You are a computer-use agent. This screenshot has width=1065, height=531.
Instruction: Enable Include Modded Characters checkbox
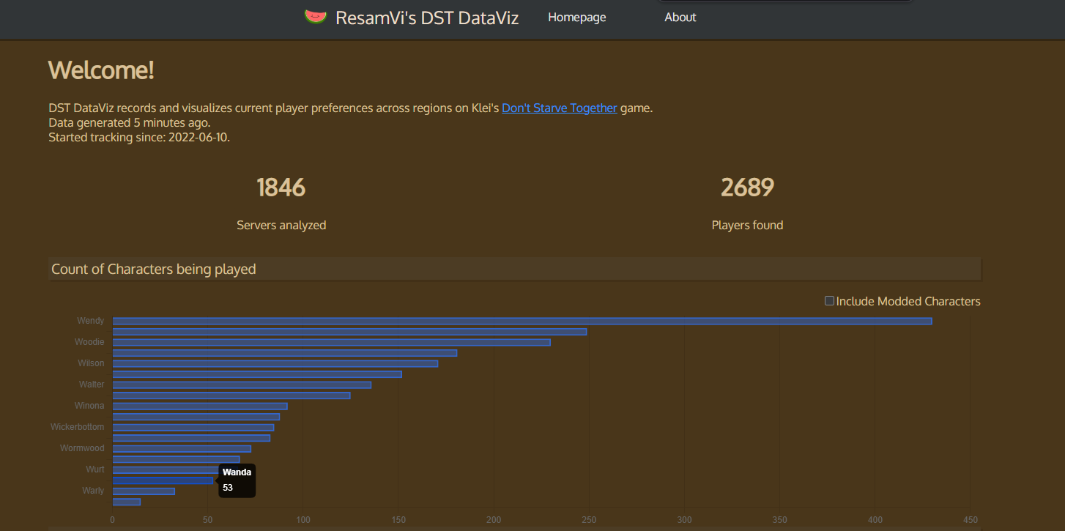click(829, 301)
